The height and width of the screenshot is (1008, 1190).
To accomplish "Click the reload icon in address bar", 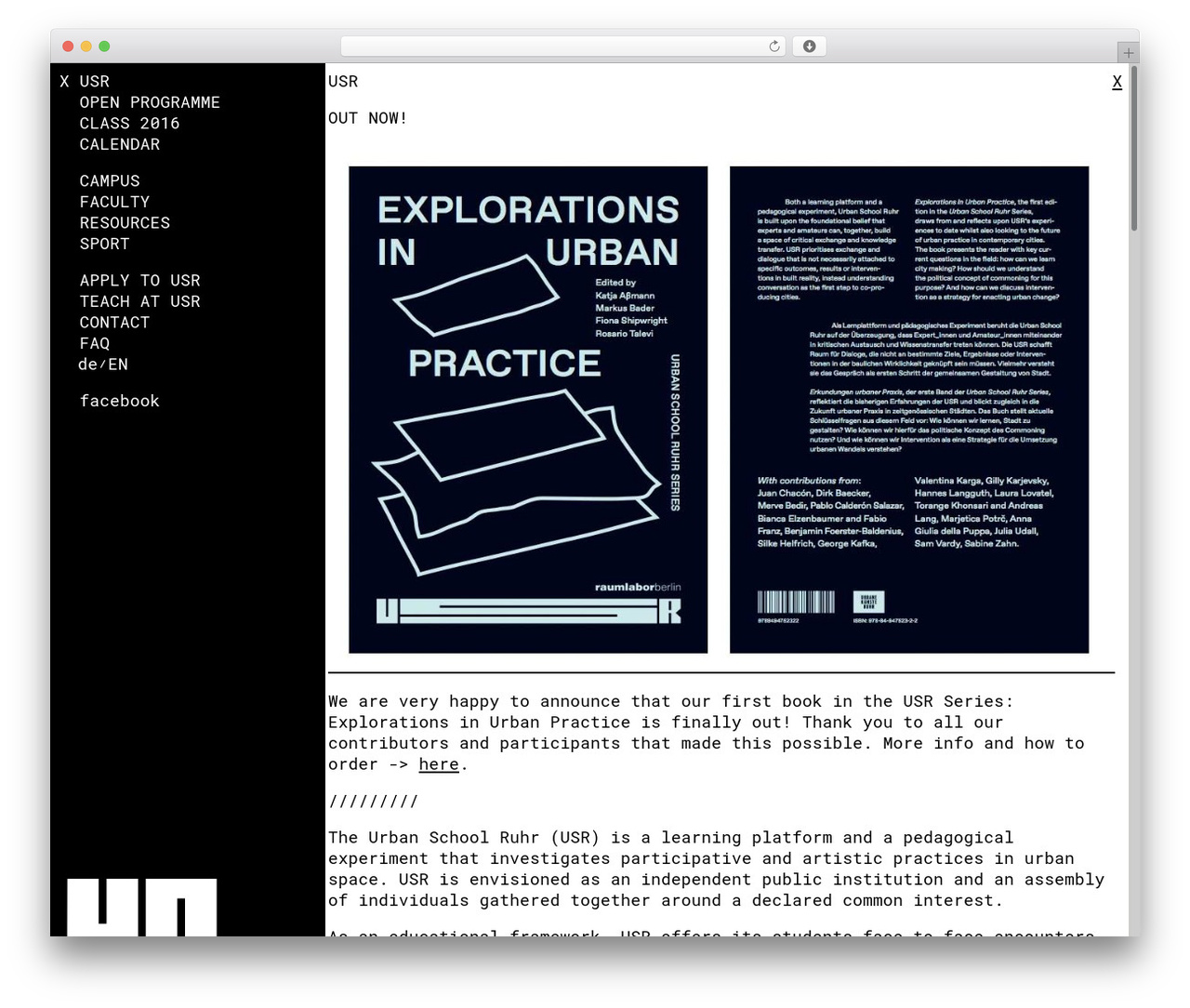I will point(774,46).
